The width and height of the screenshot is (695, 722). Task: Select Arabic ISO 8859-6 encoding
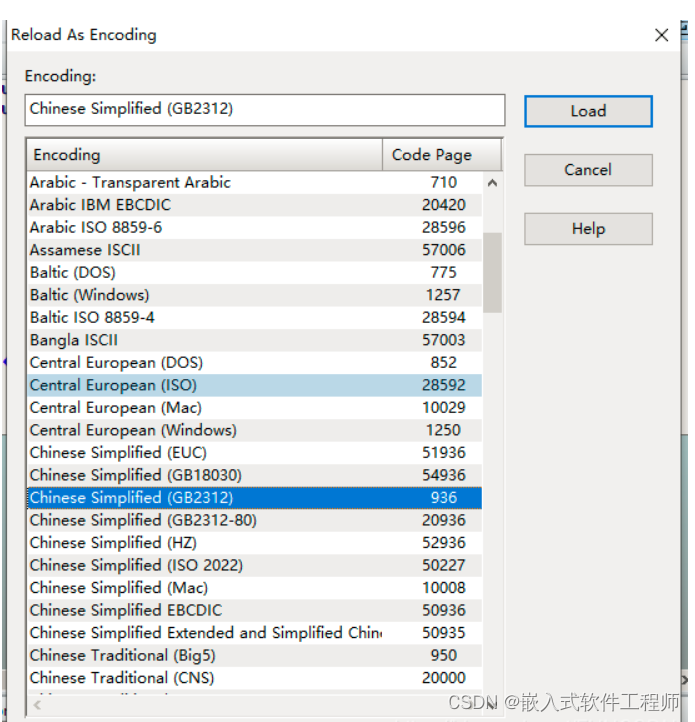click(255, 227)
